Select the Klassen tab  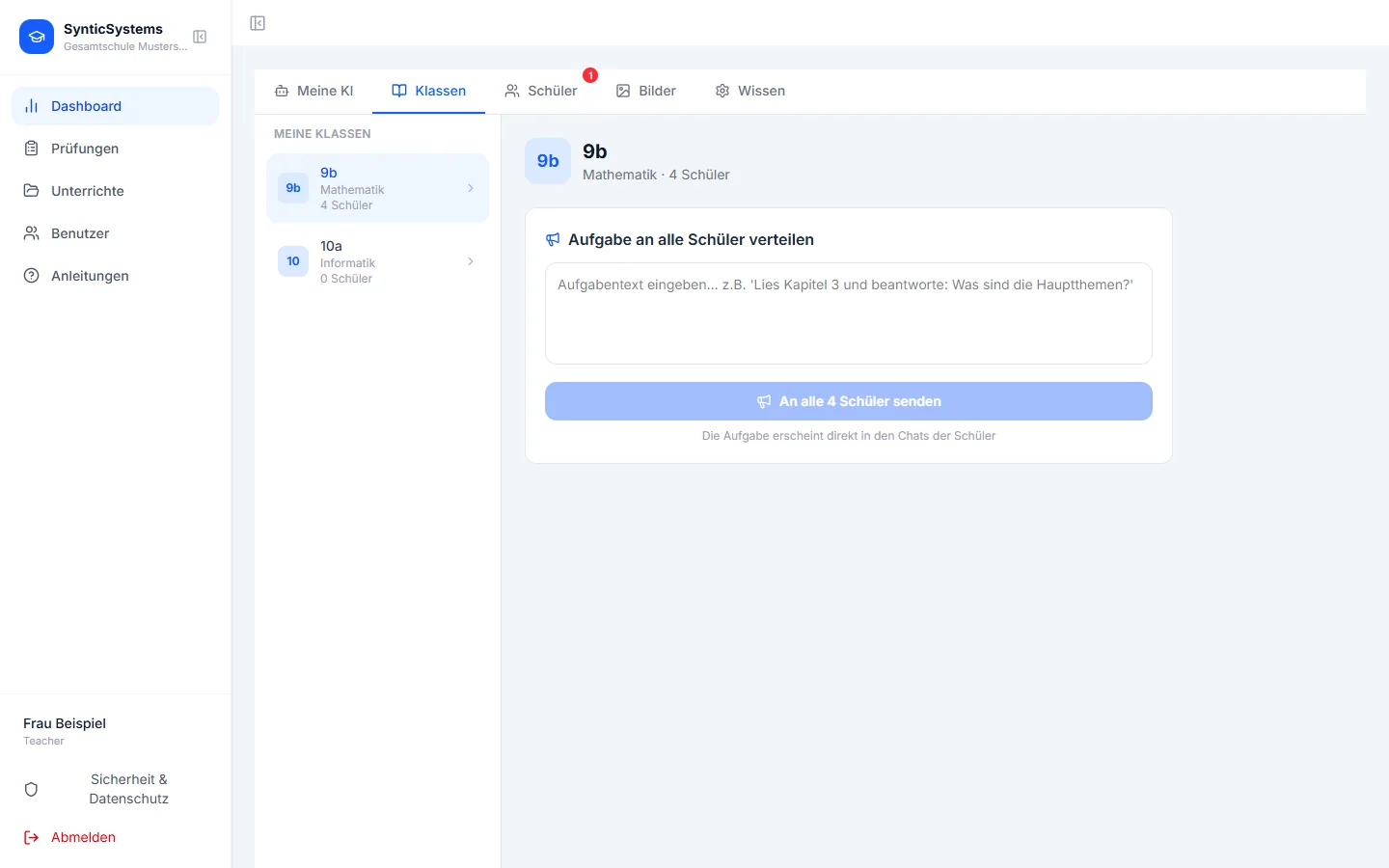[428, 91]
